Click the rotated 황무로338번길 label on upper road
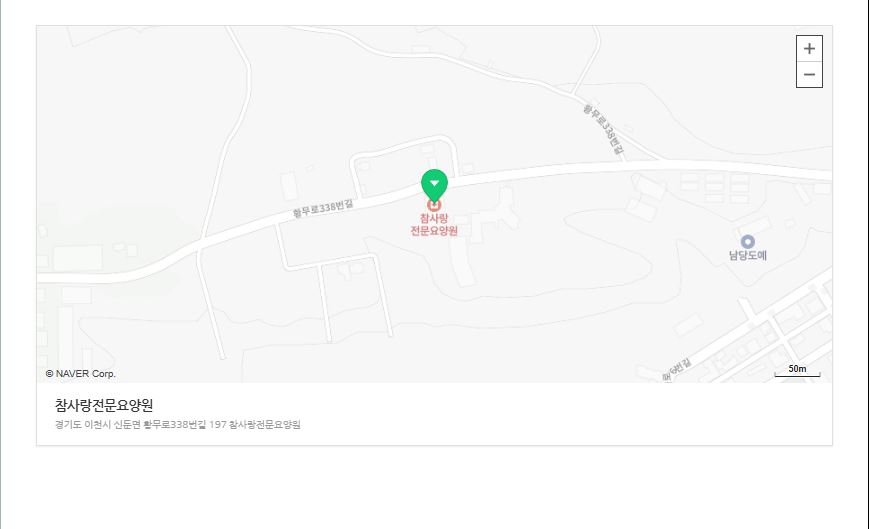This screenshot has width=870, height=529. coord(604,129)
